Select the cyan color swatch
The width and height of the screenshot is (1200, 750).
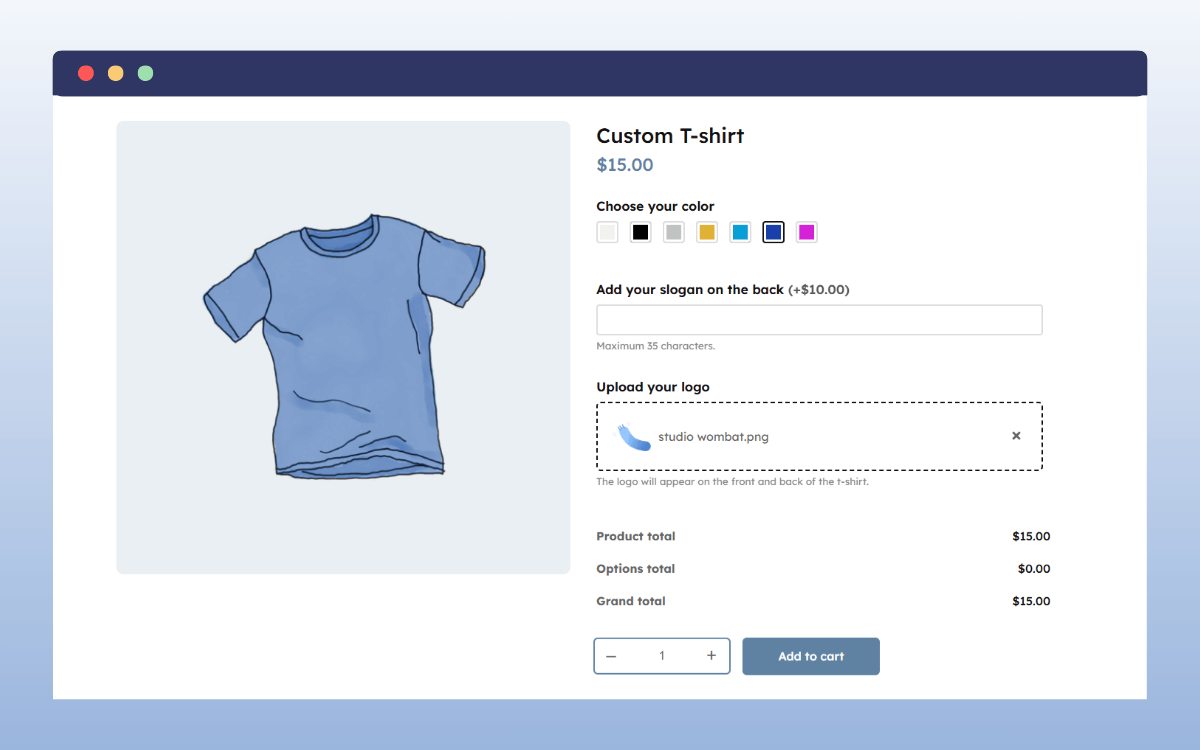(740, 231)
